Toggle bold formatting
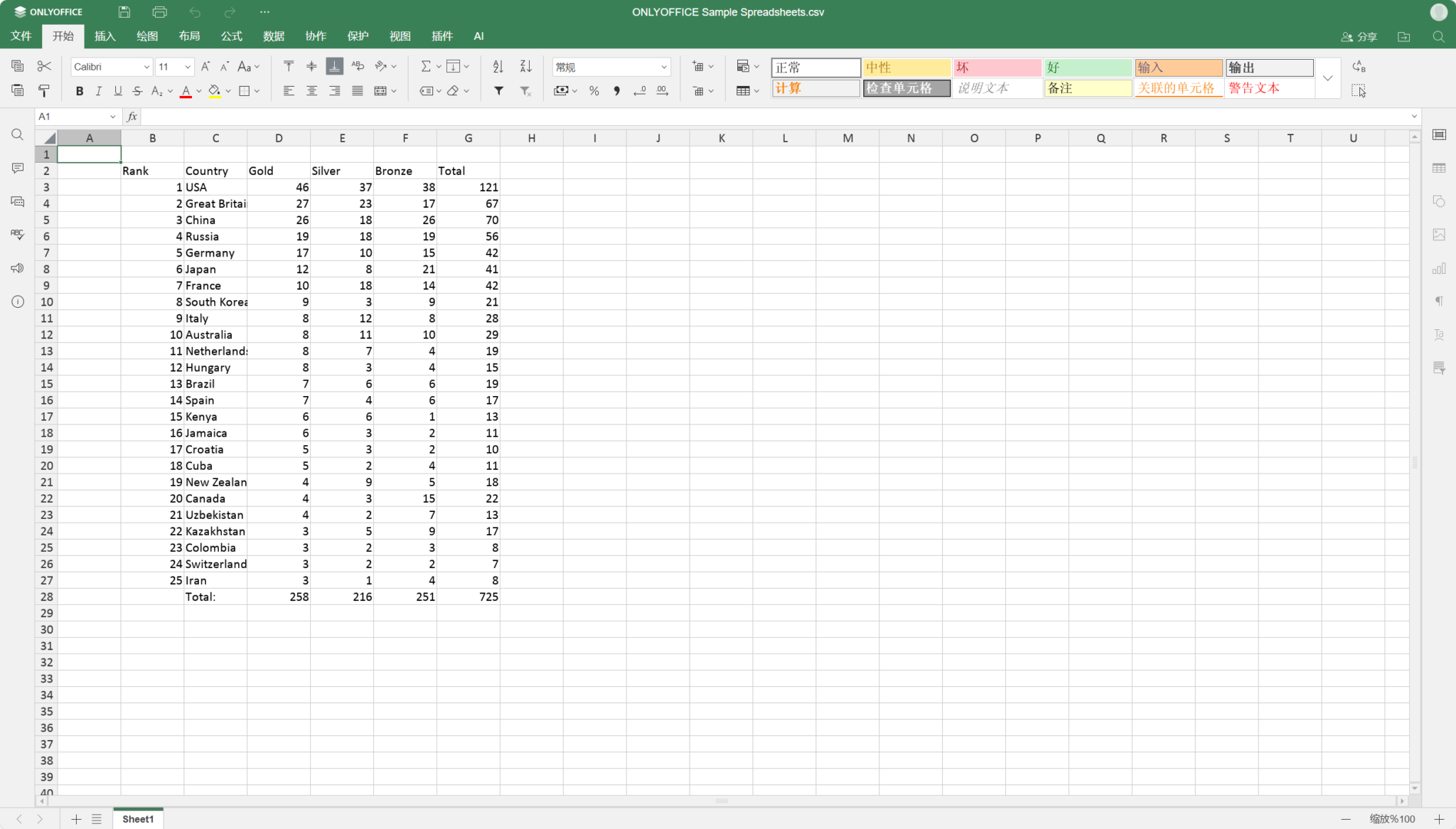Viewport: 1456px width, 829px height. pos(80,91)
